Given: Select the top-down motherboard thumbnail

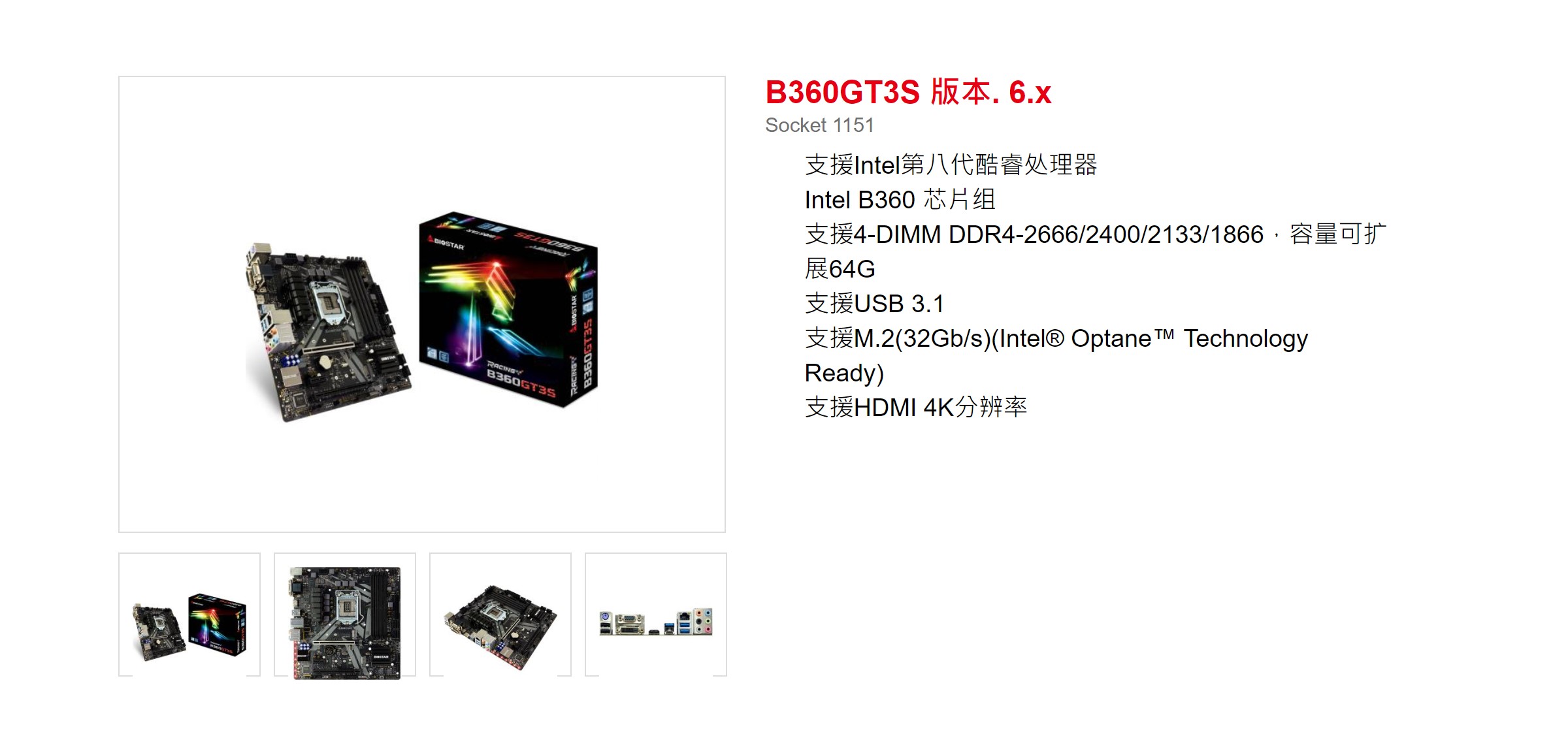Looking at the screenshot, I should (345, 615).
